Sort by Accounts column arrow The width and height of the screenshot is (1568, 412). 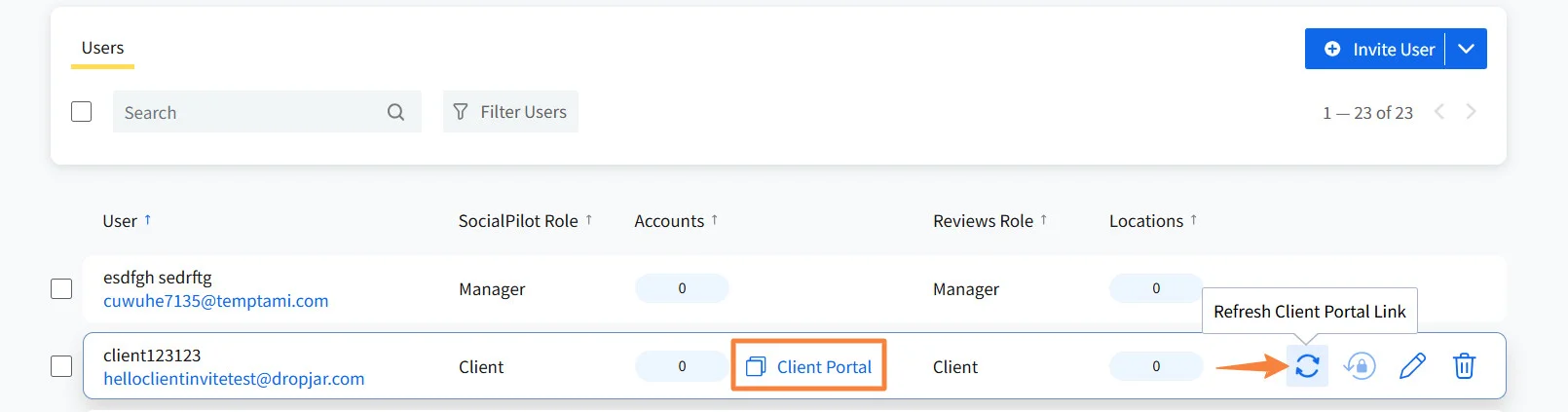714,220
